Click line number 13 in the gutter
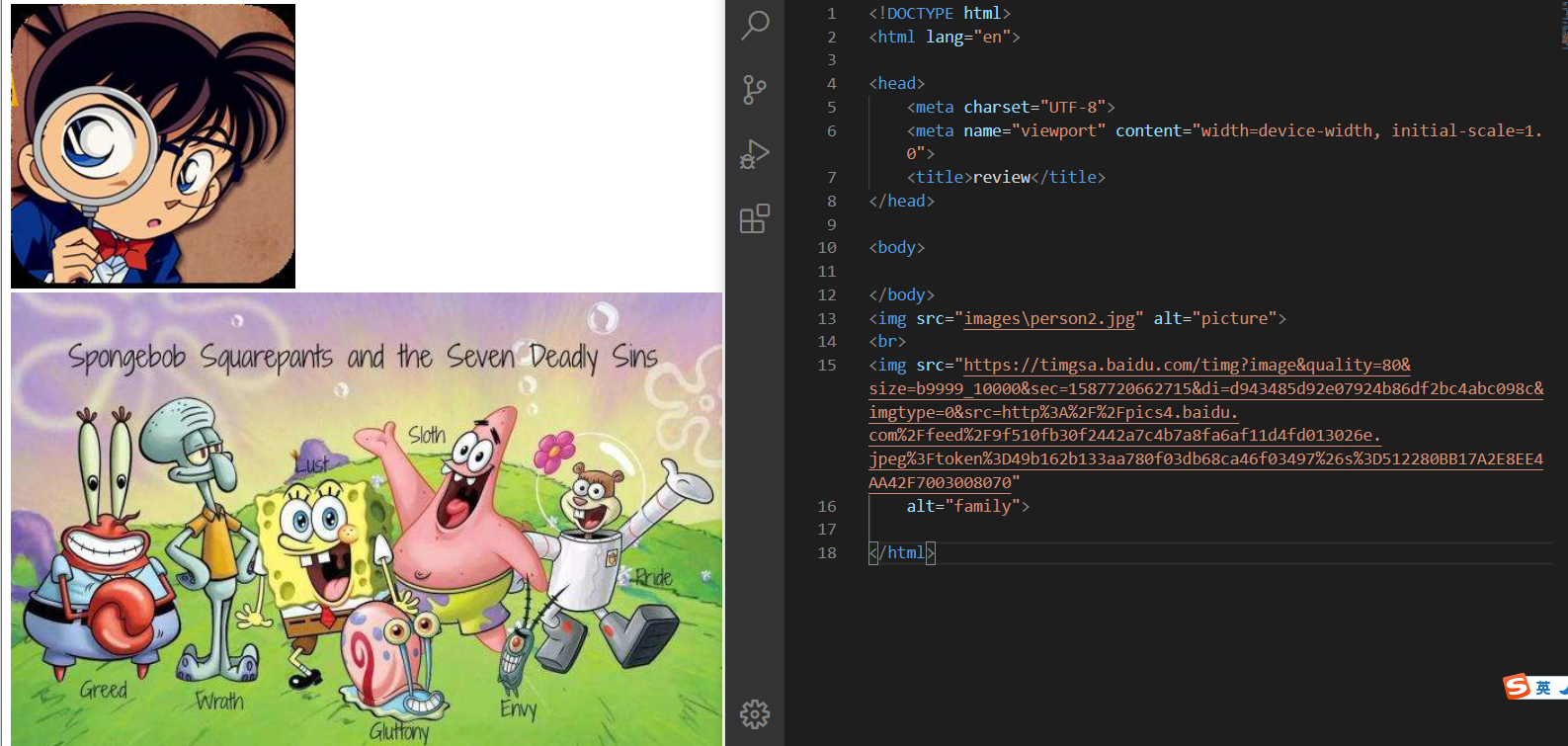Viewport: 1568px width, 746px height. pos(827,318)
